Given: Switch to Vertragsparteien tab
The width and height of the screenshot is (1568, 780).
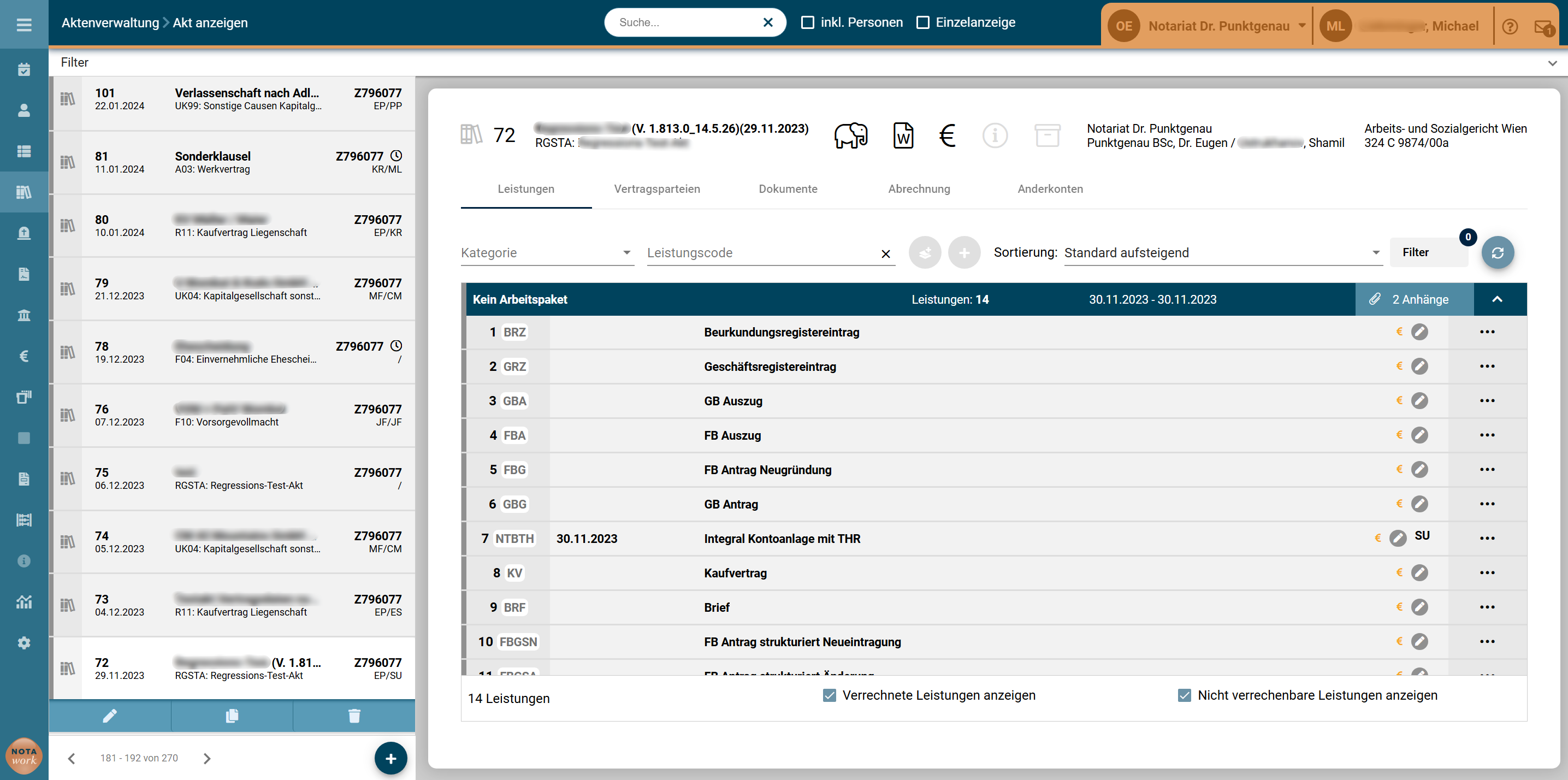Looking at the screenshot, I should click(657, 189).
